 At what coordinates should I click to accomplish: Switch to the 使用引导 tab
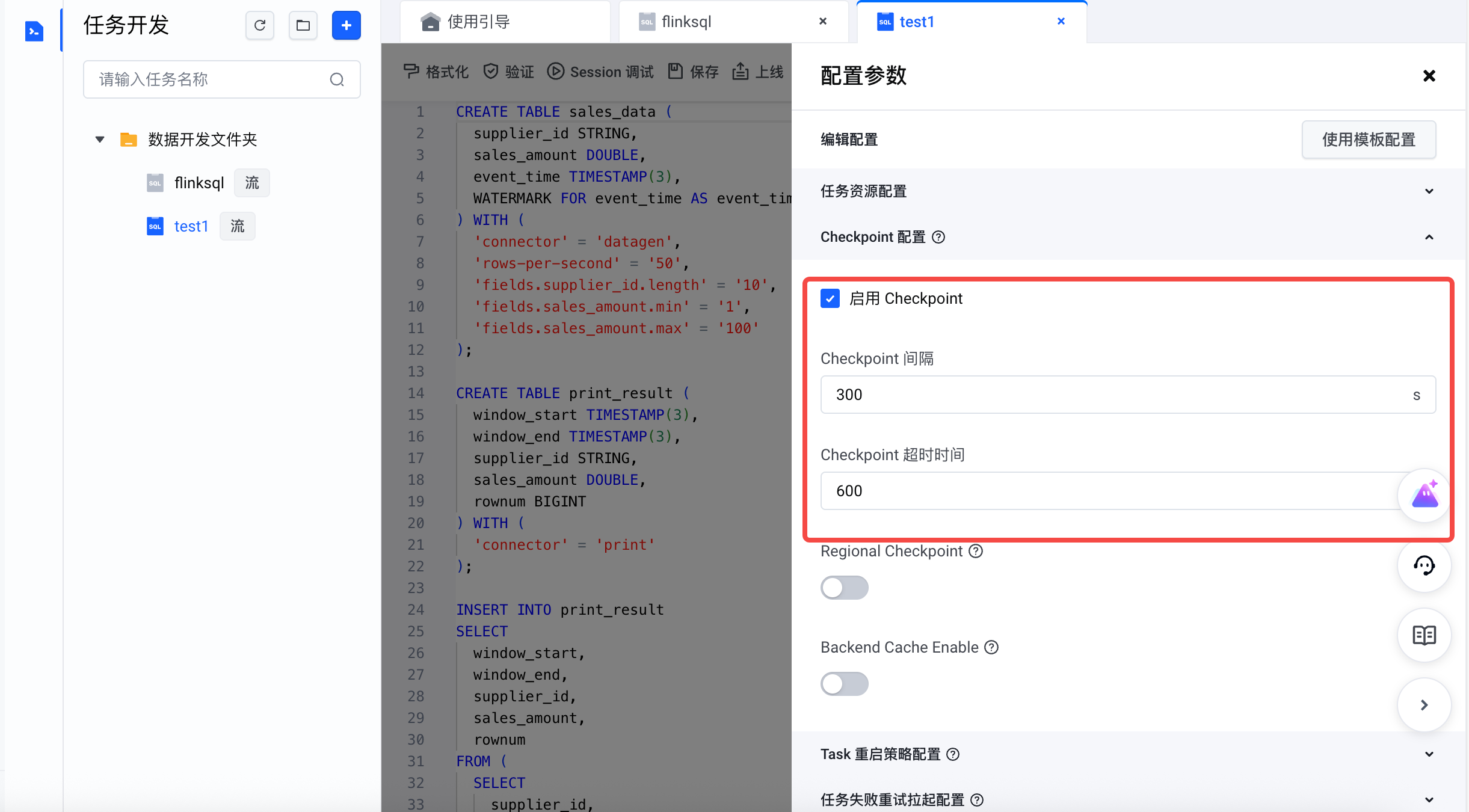point(478,22)
